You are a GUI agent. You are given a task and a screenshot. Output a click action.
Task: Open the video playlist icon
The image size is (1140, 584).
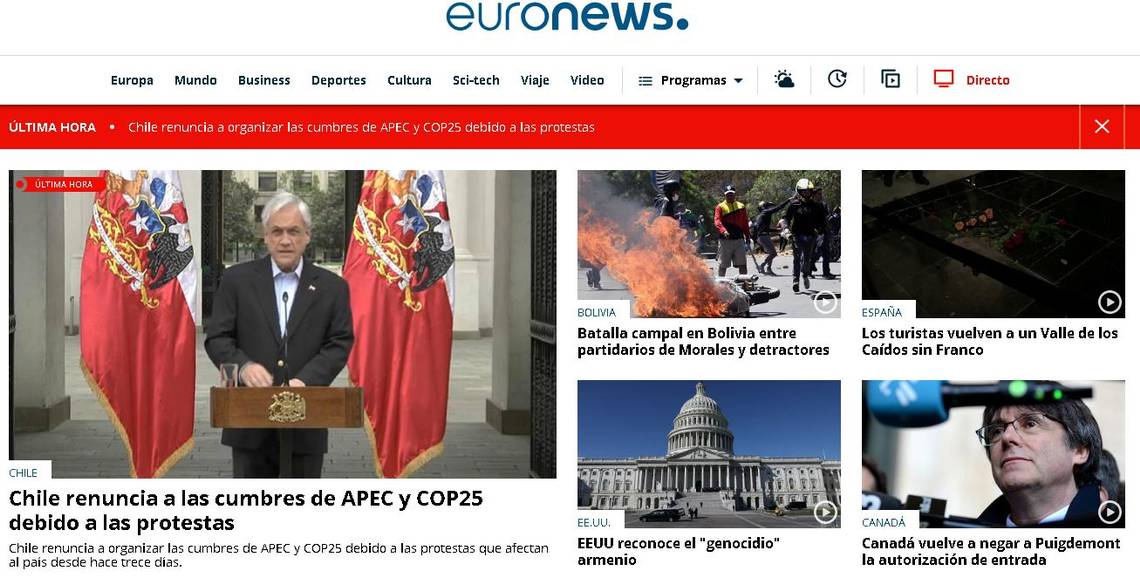(x=891, y=79)
